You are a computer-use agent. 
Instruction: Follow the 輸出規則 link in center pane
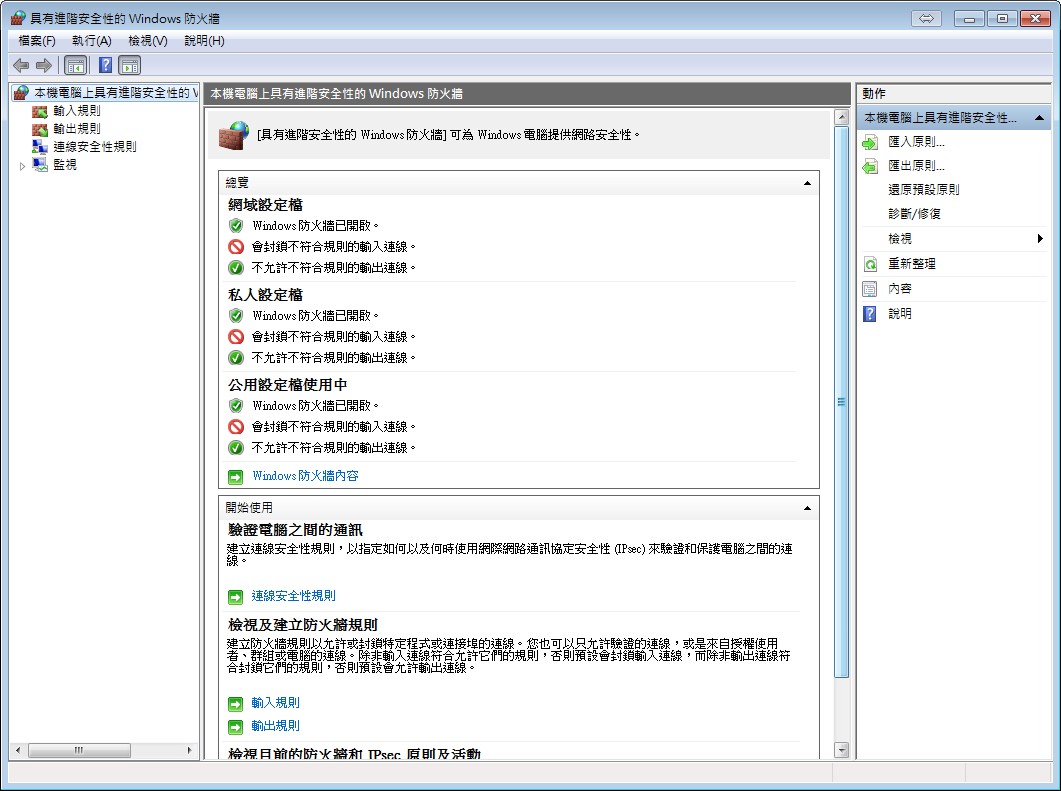click(x=275, y=726)
